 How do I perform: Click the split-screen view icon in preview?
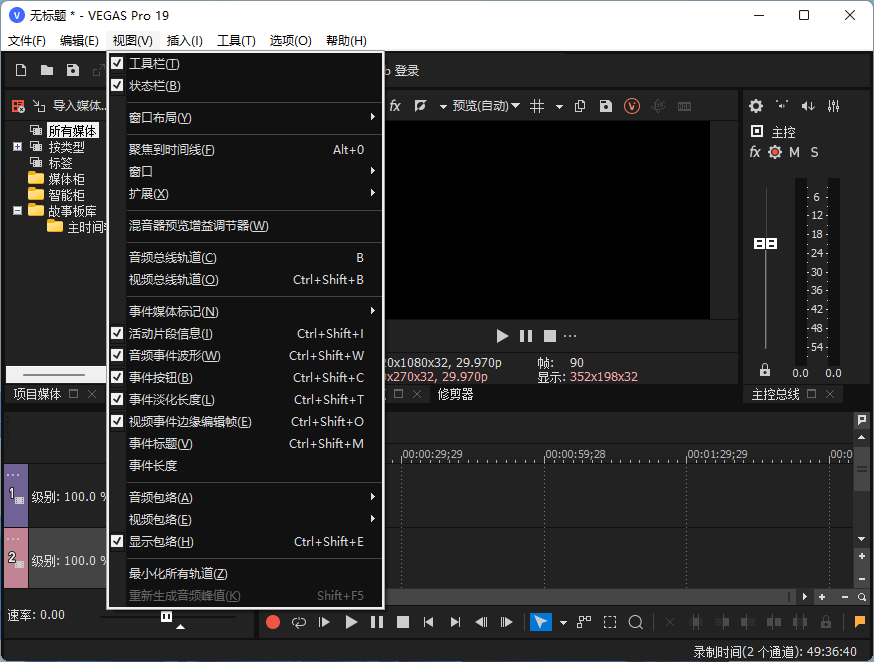420,106
